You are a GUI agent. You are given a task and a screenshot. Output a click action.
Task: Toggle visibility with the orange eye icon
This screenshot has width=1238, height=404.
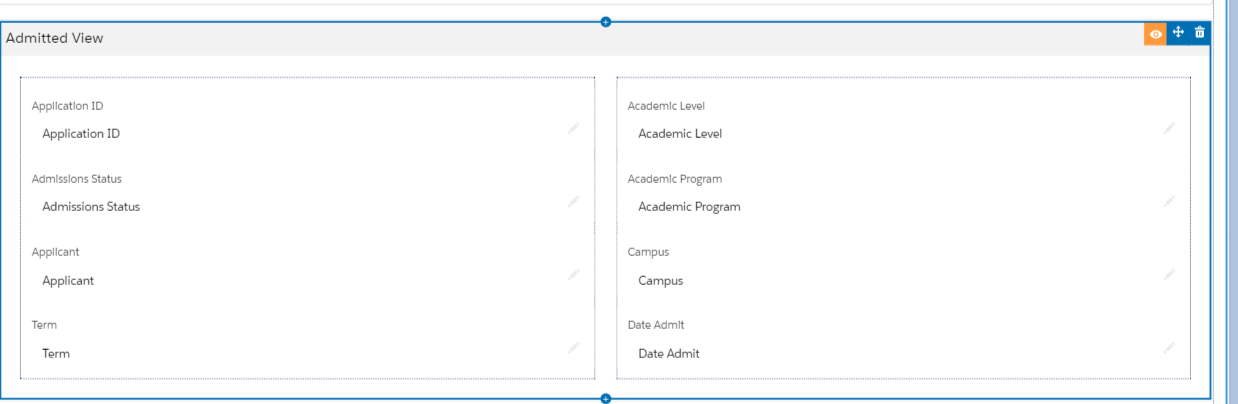(1156, 34)
